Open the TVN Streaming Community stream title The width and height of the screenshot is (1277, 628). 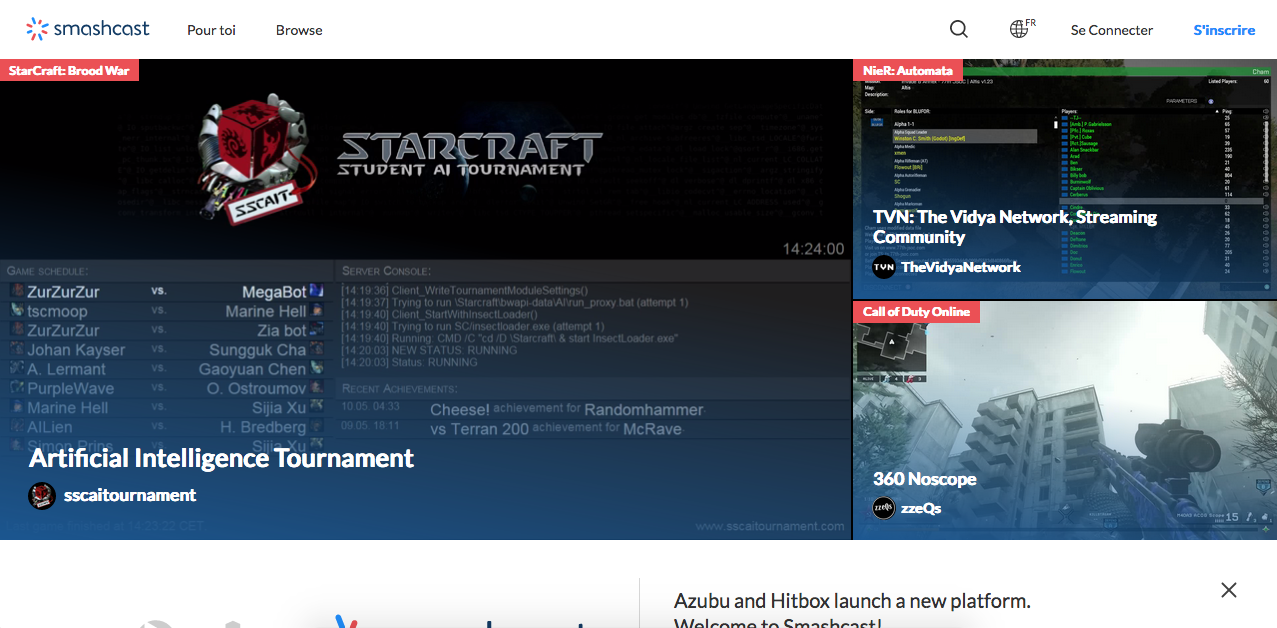point(1015,227)
